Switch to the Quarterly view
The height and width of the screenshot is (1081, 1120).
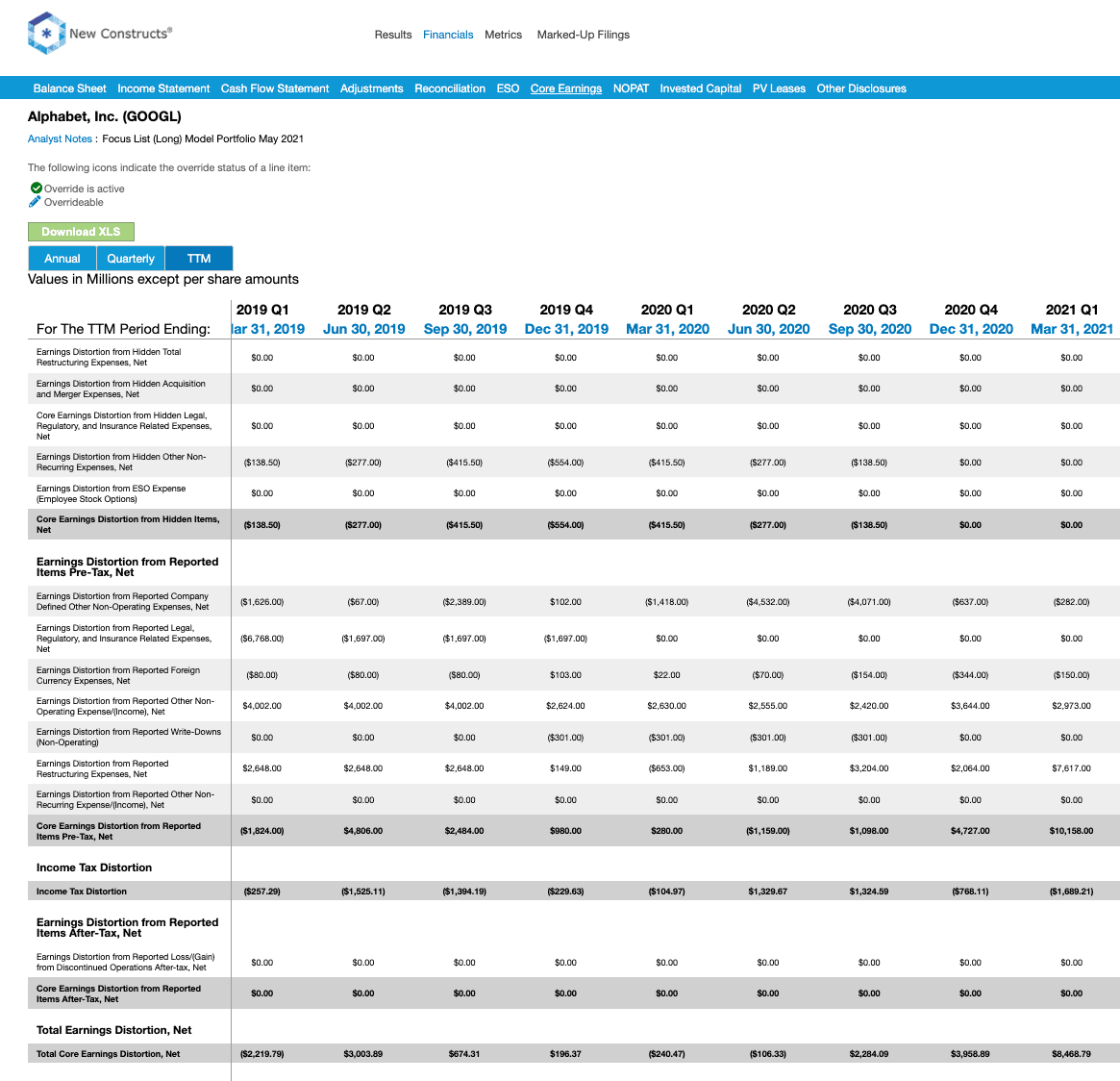pyautogui.click(x=131, y=259)
